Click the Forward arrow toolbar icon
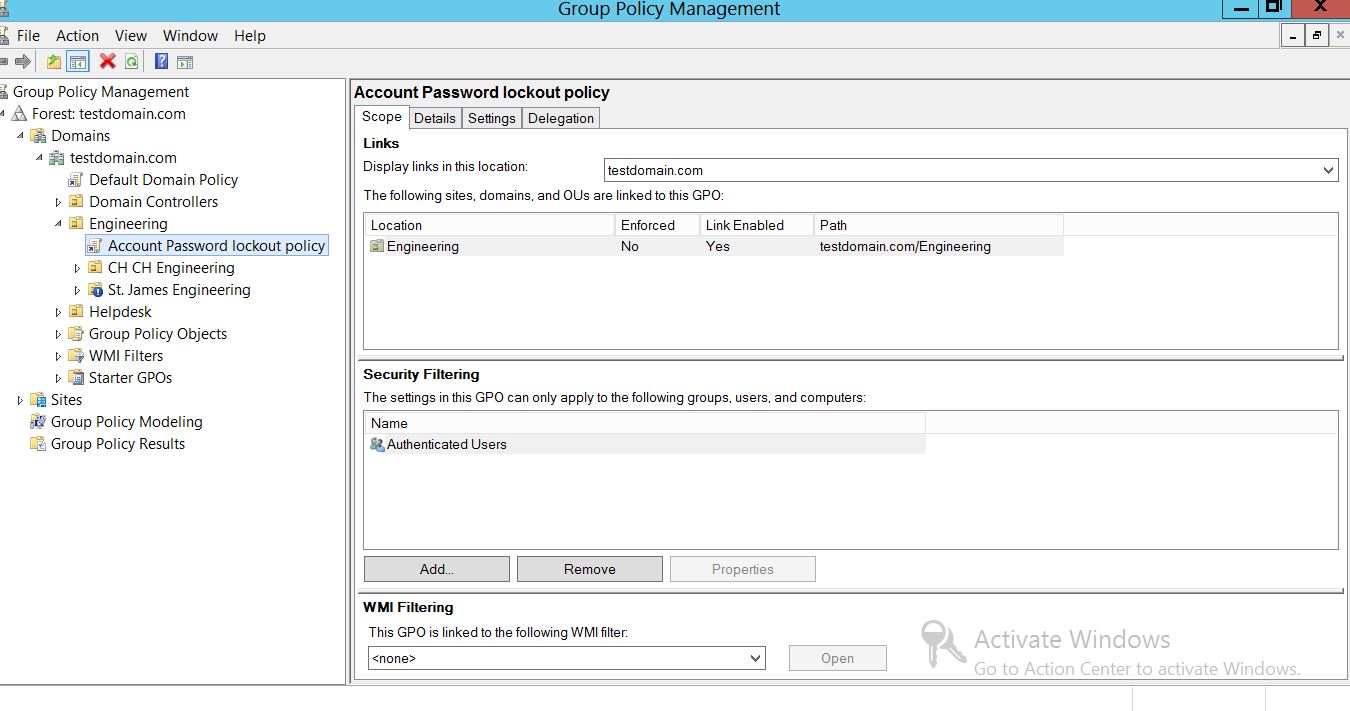Viewport: 1350px width, 711px height. 23,62
